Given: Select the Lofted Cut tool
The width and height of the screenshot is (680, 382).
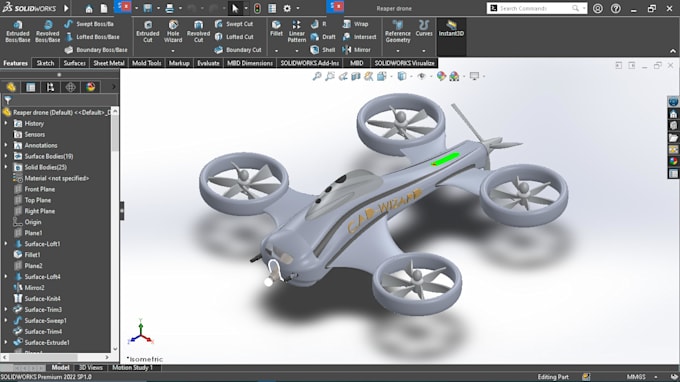Looking at the screenshot, I should [x=234, y=37].
